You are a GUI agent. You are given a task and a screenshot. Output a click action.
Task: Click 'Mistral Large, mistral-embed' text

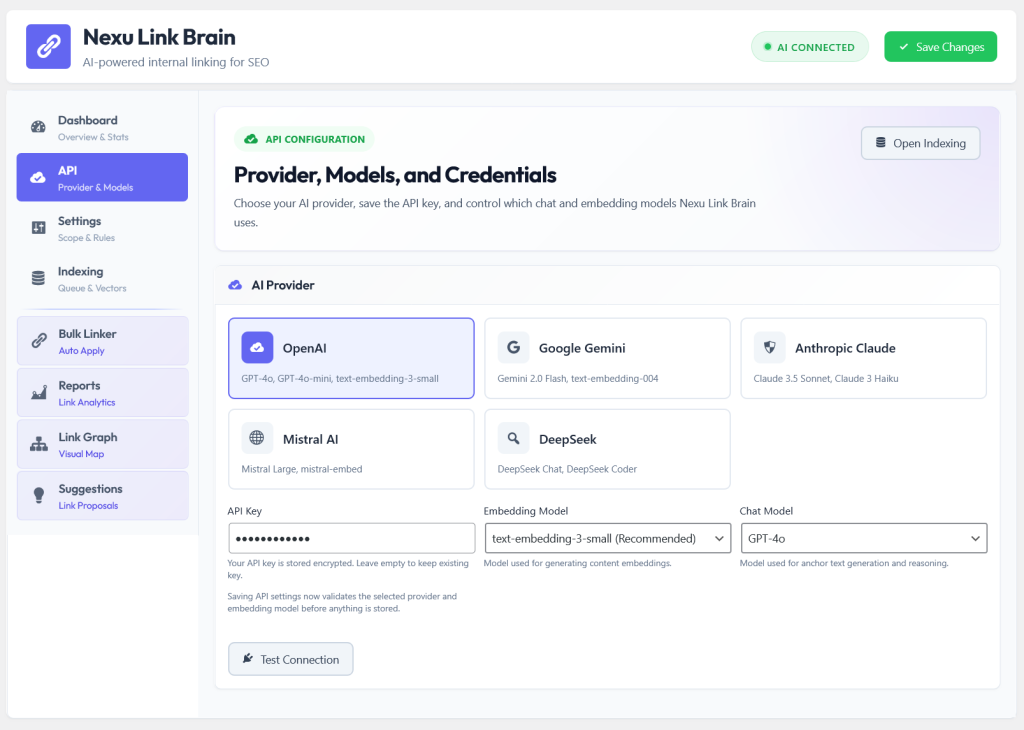click(x=302, y=469)
